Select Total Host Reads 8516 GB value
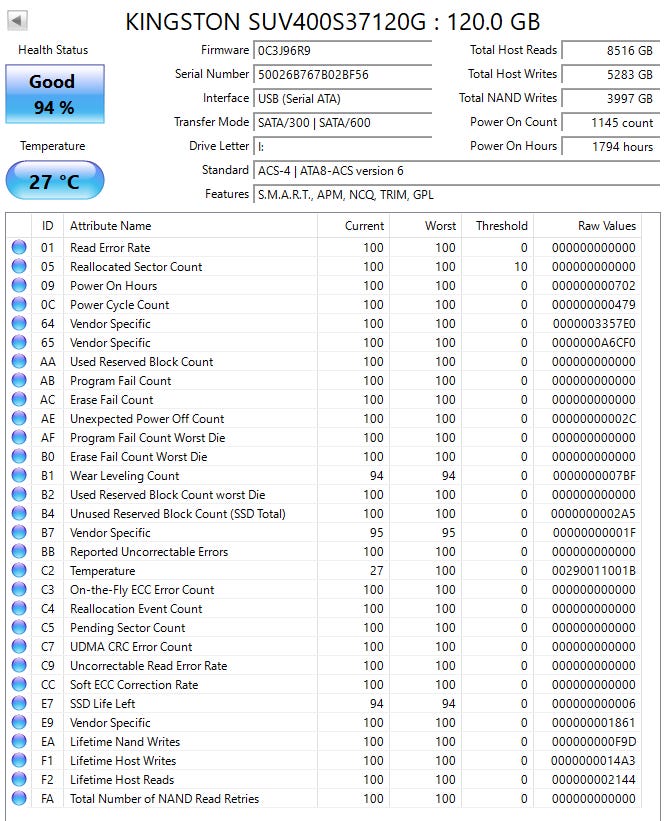The width and height of the screenshot is (668, 821). (610, 51)
